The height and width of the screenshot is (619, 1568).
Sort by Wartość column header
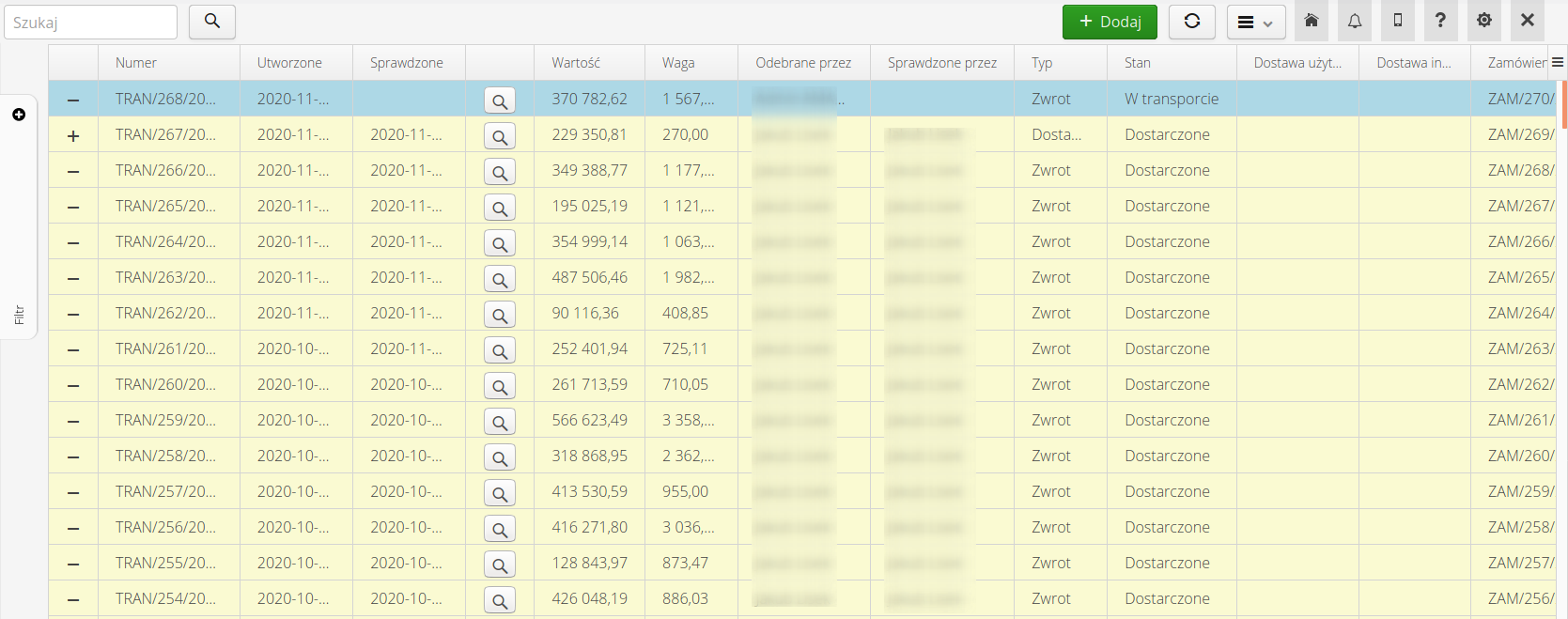pos(576,63)
